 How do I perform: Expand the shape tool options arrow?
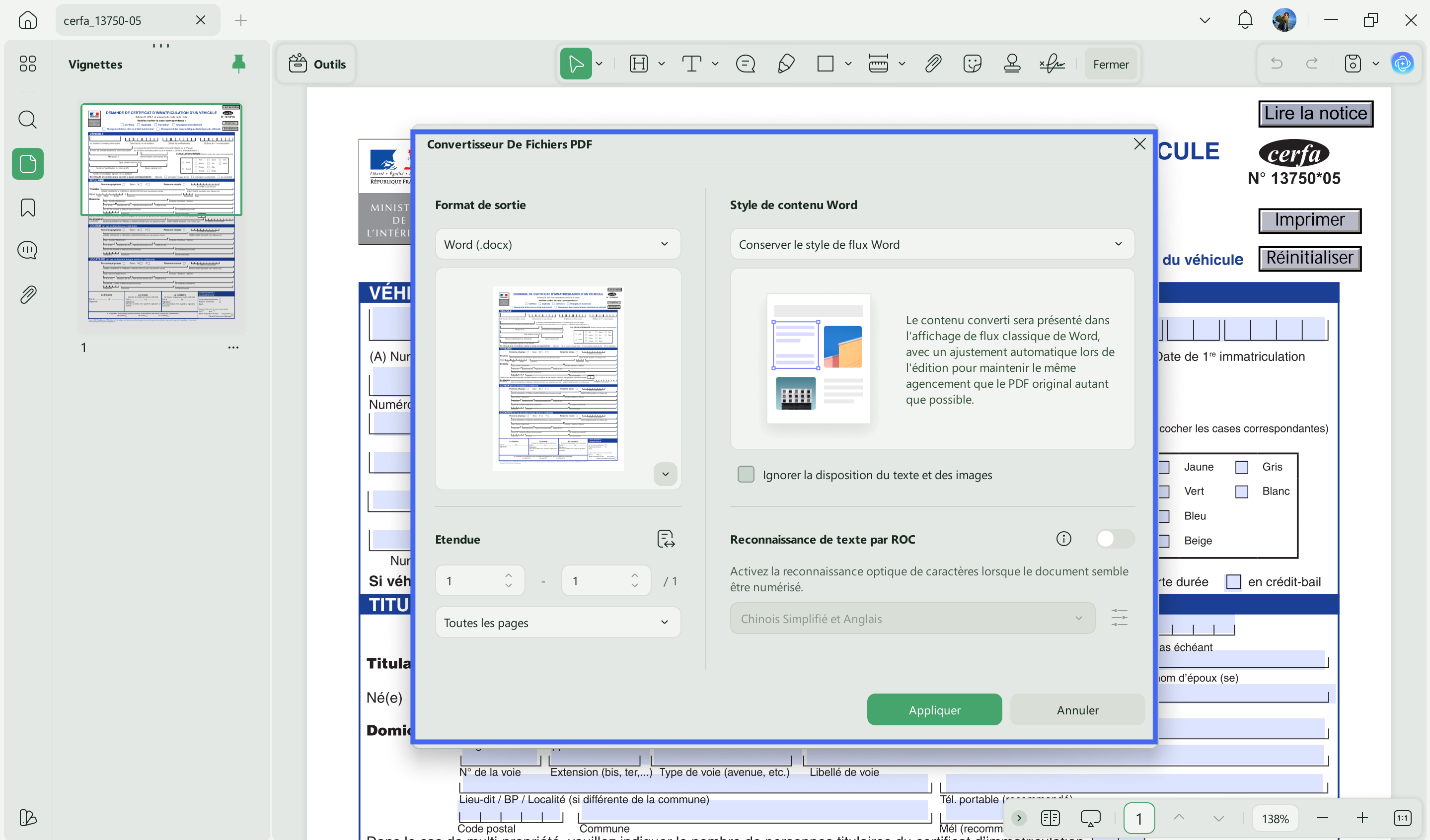[848, 64]
